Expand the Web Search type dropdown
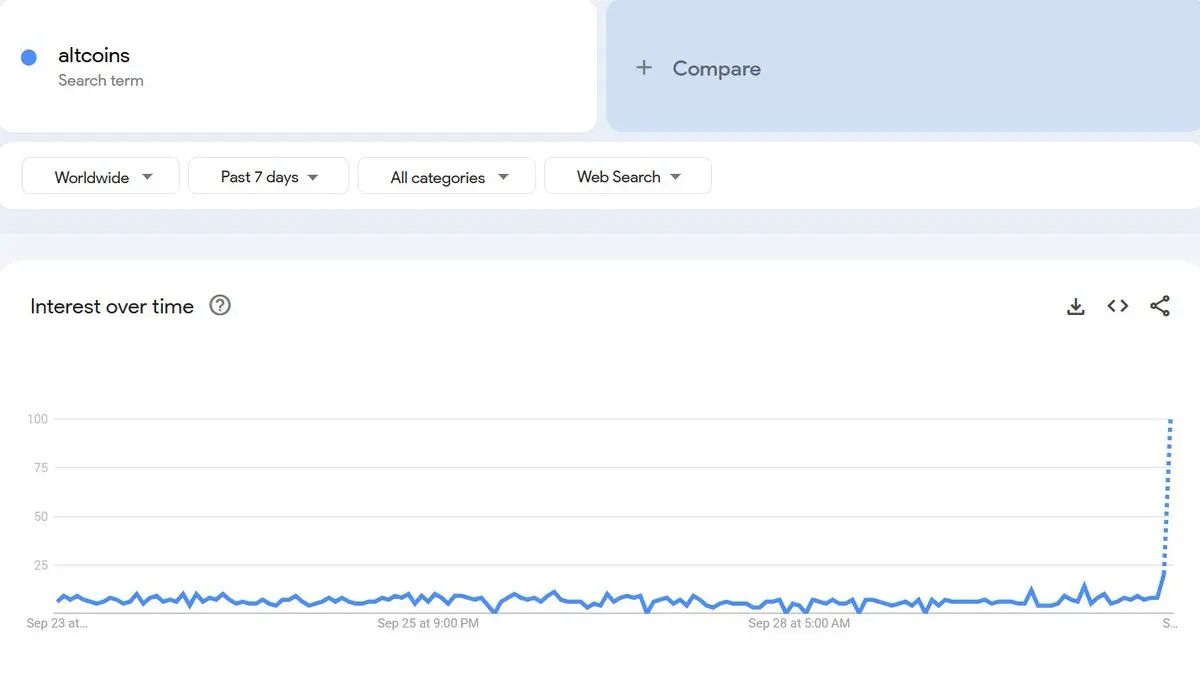Screen dimensions: 1200x688 pyautogui.click(x=628, y=176)
